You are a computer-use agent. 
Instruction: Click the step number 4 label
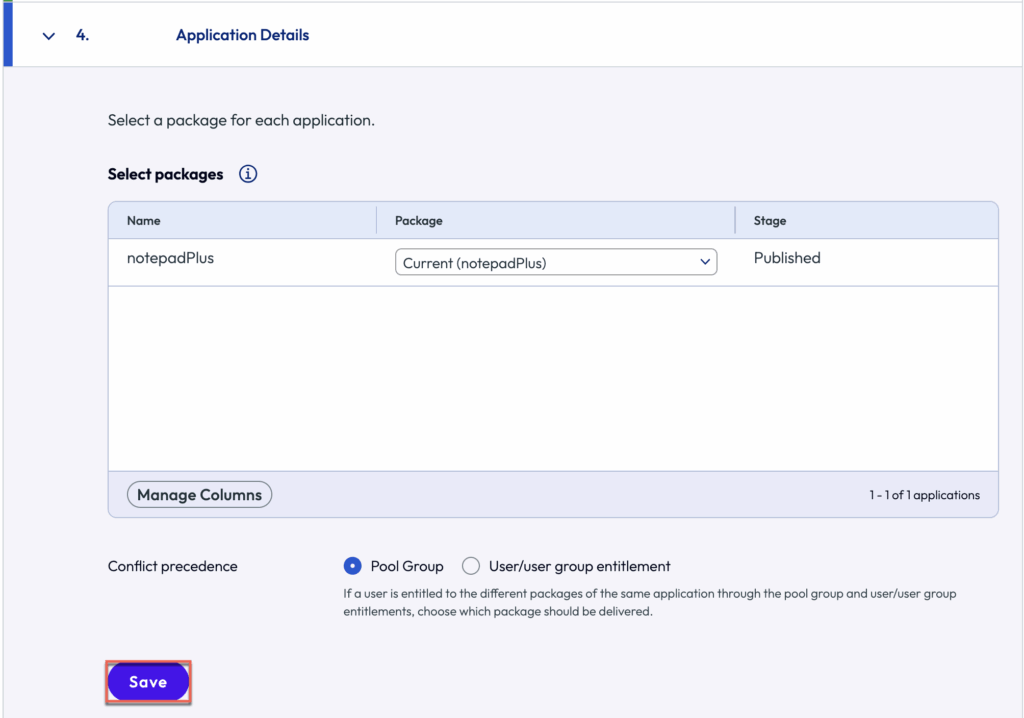point(82,35)
